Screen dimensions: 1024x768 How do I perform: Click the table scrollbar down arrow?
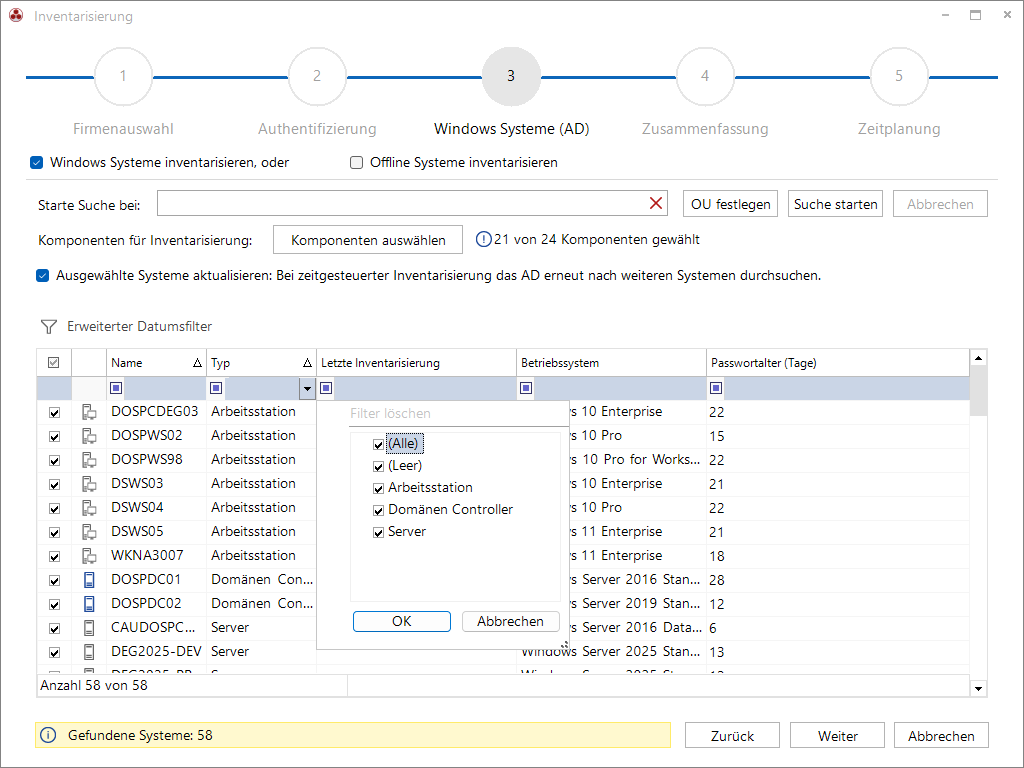978,688
